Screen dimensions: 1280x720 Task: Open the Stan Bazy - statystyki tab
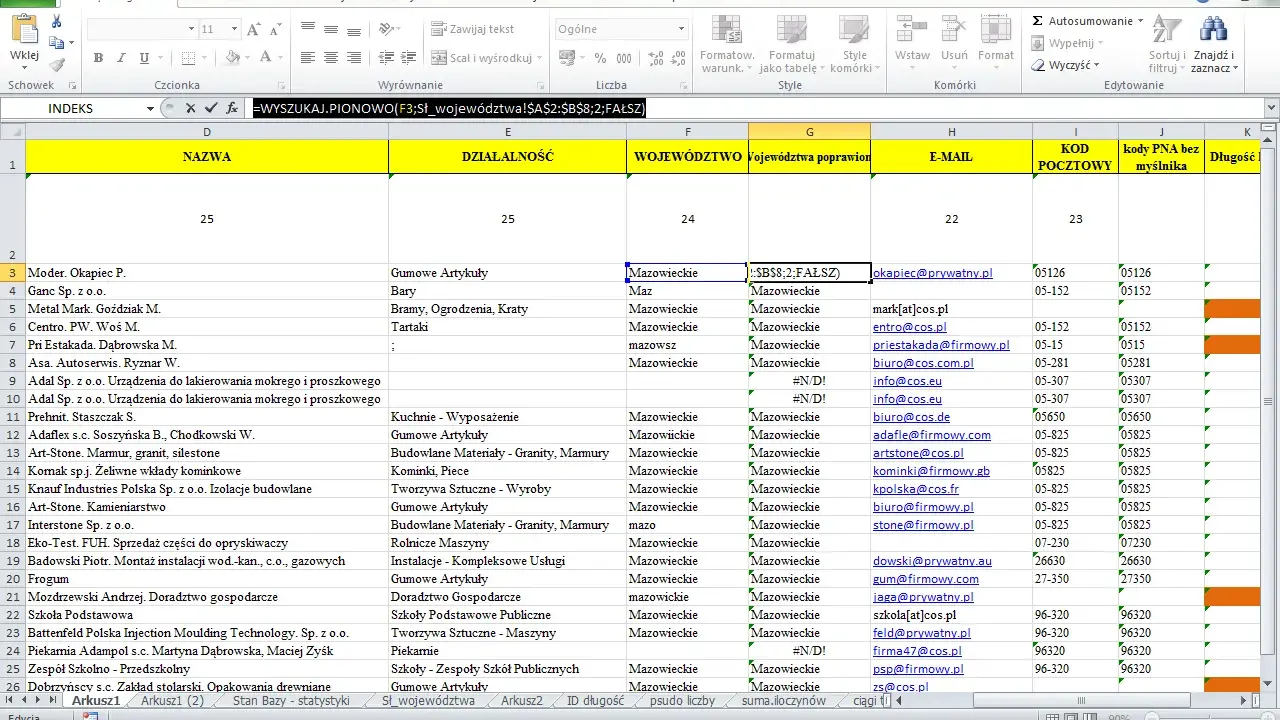[x=291, y=701]
